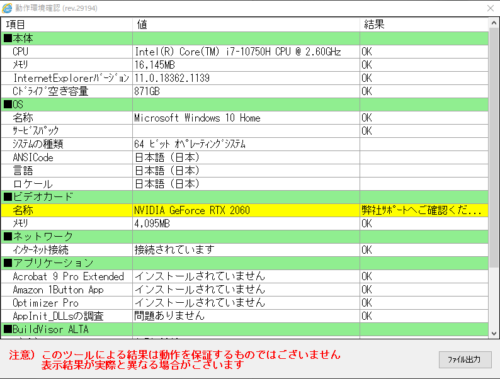This screenshot has height=379, width=500.
Task: Select the CPU row
Action: pos(245,52)
